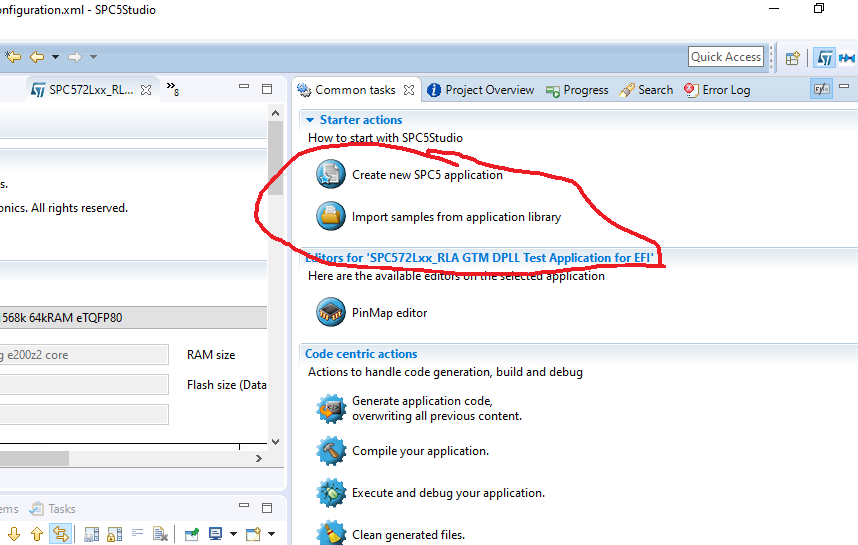Click the Editors for SPC572Lxx_RLA heading
858x545 pixels.
tap(479, 257)
